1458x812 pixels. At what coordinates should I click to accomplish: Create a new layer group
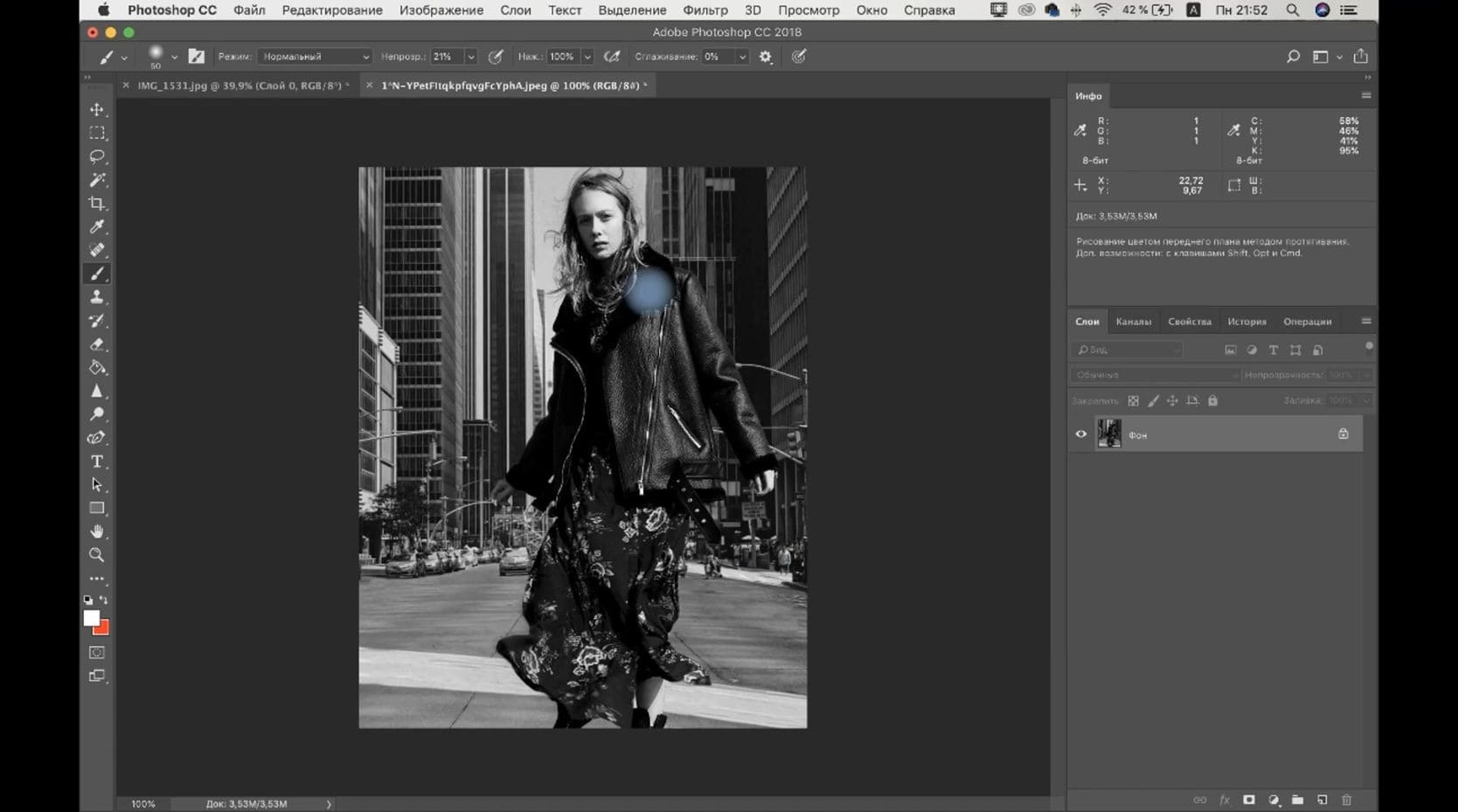[x=1298, y=800]
